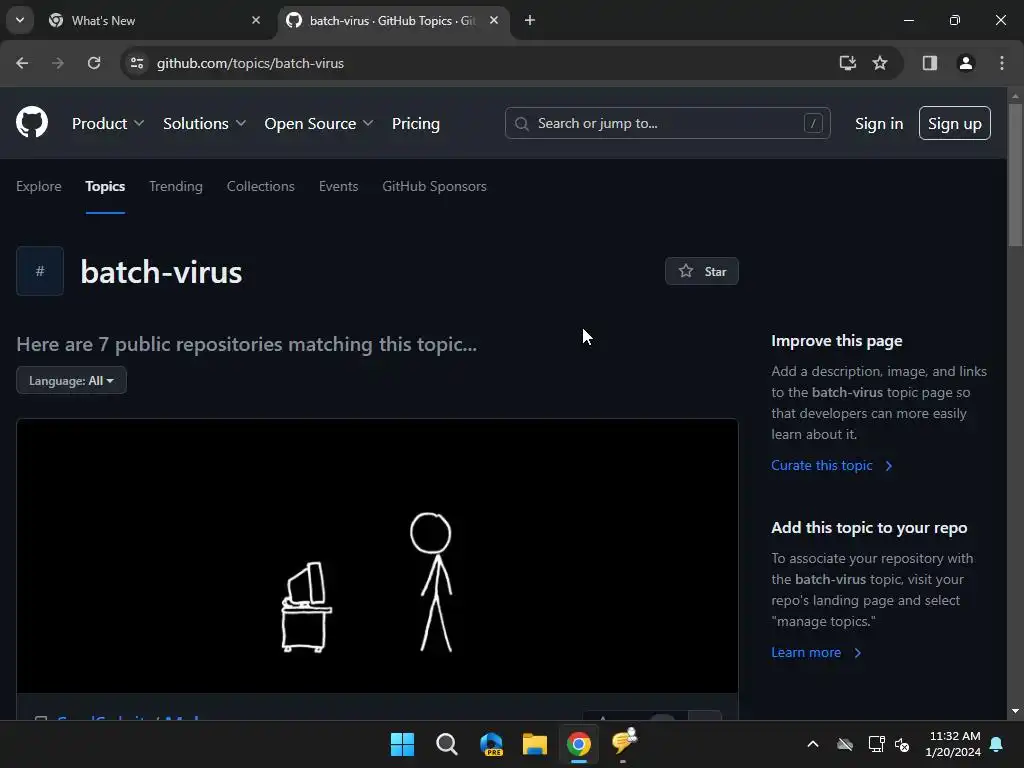Open the Windows Start menu
1024x768 pixels.
(x=402, y=744)
